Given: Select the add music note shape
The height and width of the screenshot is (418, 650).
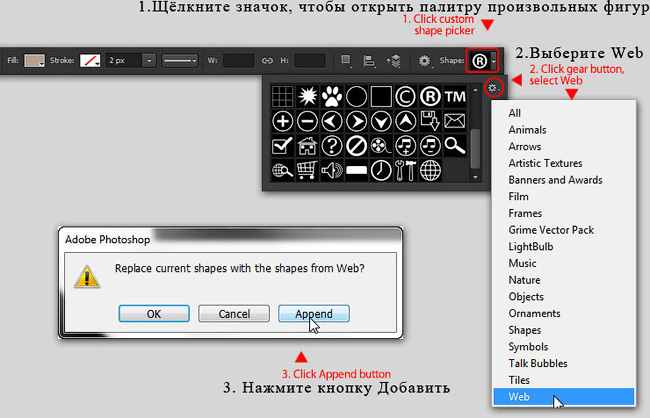Looking at the screenshot, I should click(405, 146).
